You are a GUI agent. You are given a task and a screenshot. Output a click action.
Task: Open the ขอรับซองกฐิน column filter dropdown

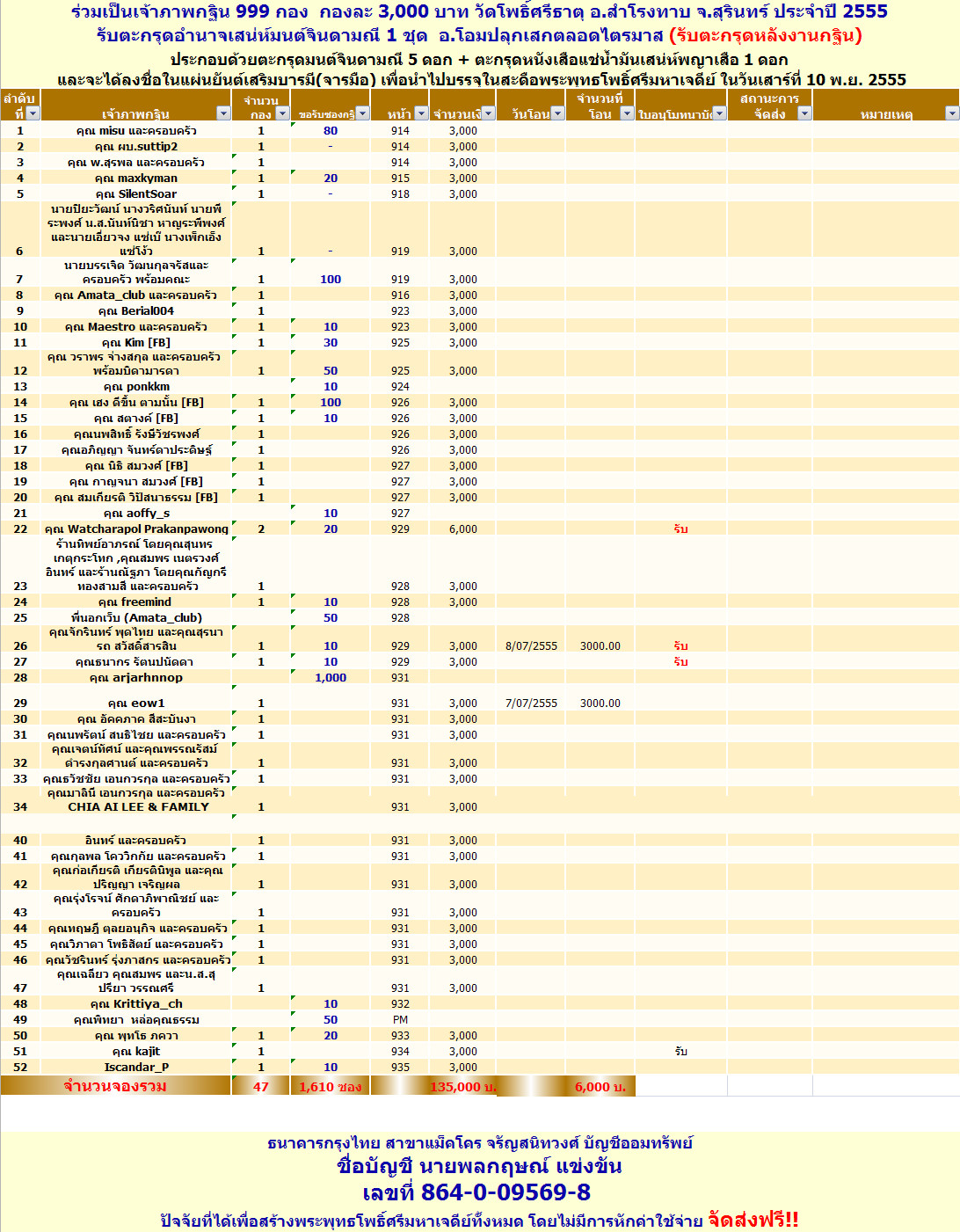[x=362, y=113]
